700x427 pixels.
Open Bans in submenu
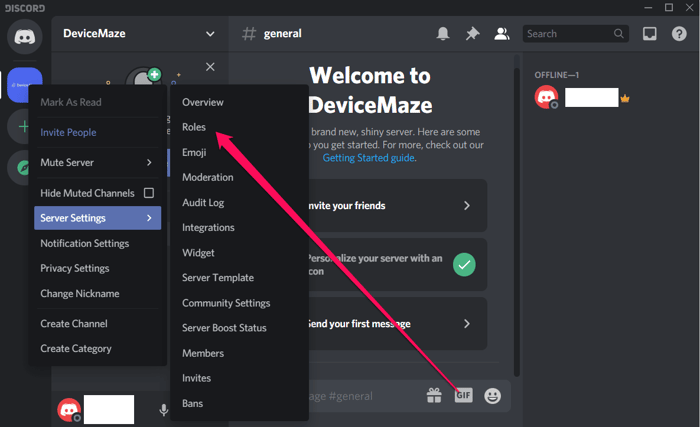[x=239, y=403]
